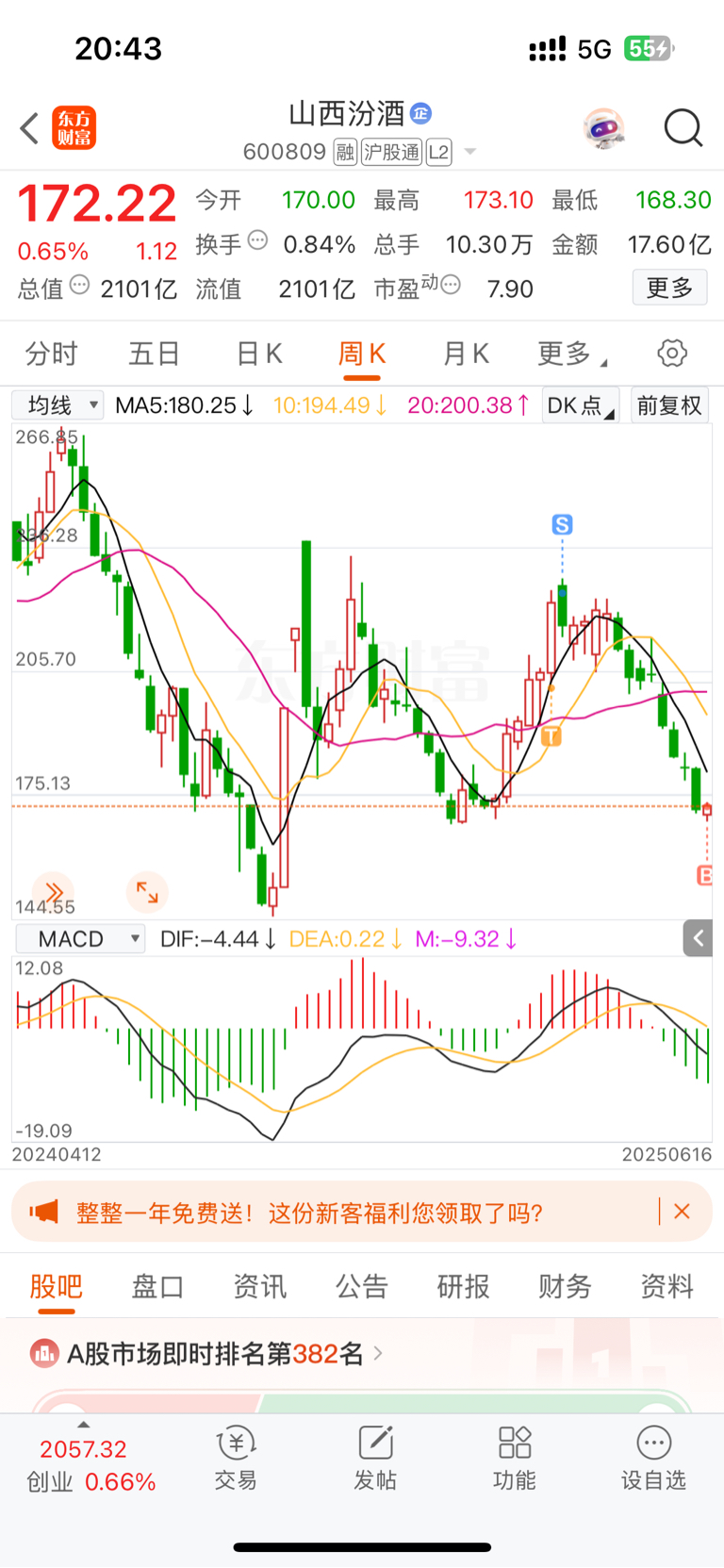Tap the fullscreen expand chart icon

147,891
